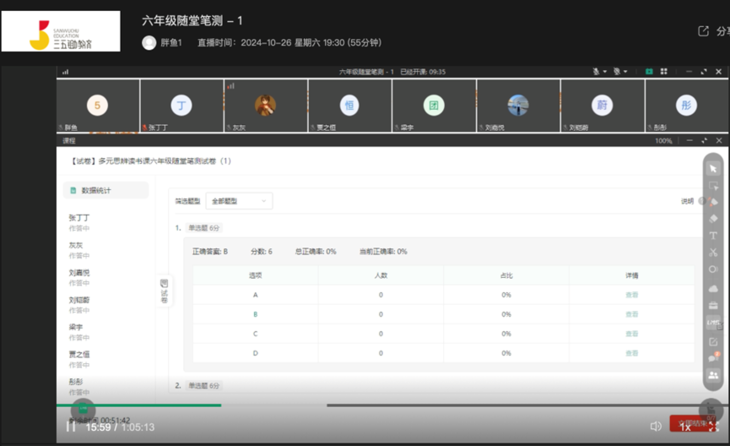Expand the 试卷 side panel tab
The height and width of the screenshot is (446, 730).
click(x=164, y=292)
